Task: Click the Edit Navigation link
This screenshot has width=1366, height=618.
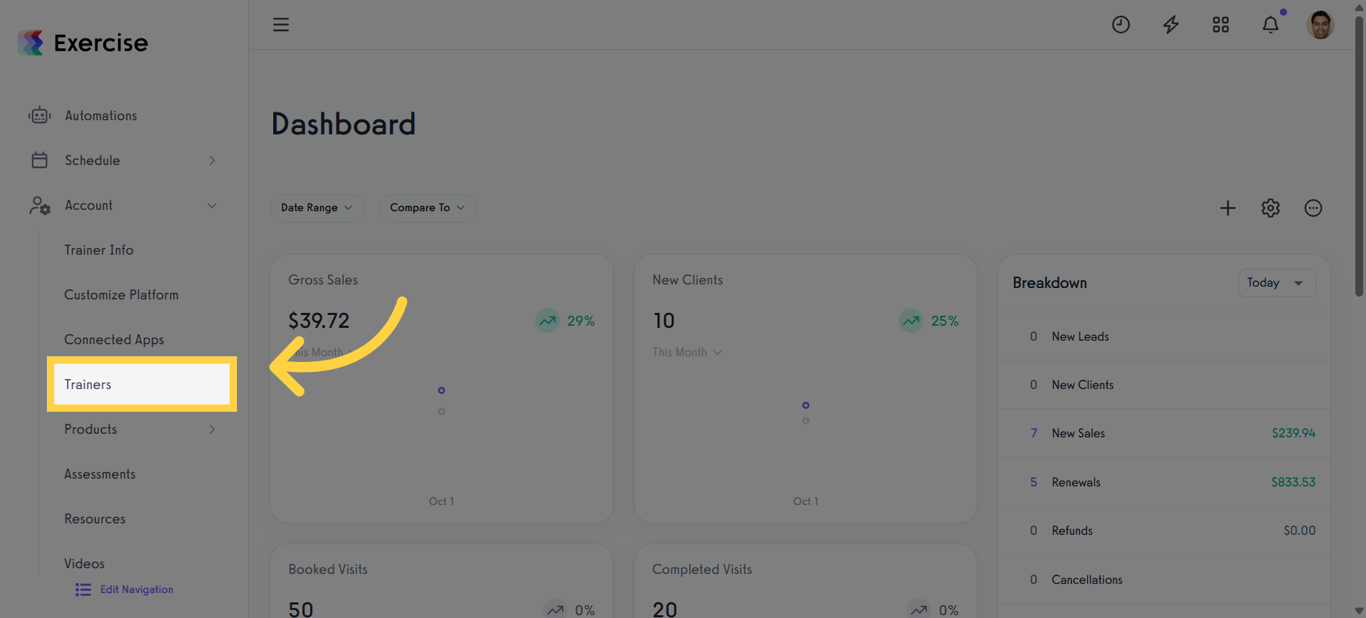Action: click(x=125, y=590)
